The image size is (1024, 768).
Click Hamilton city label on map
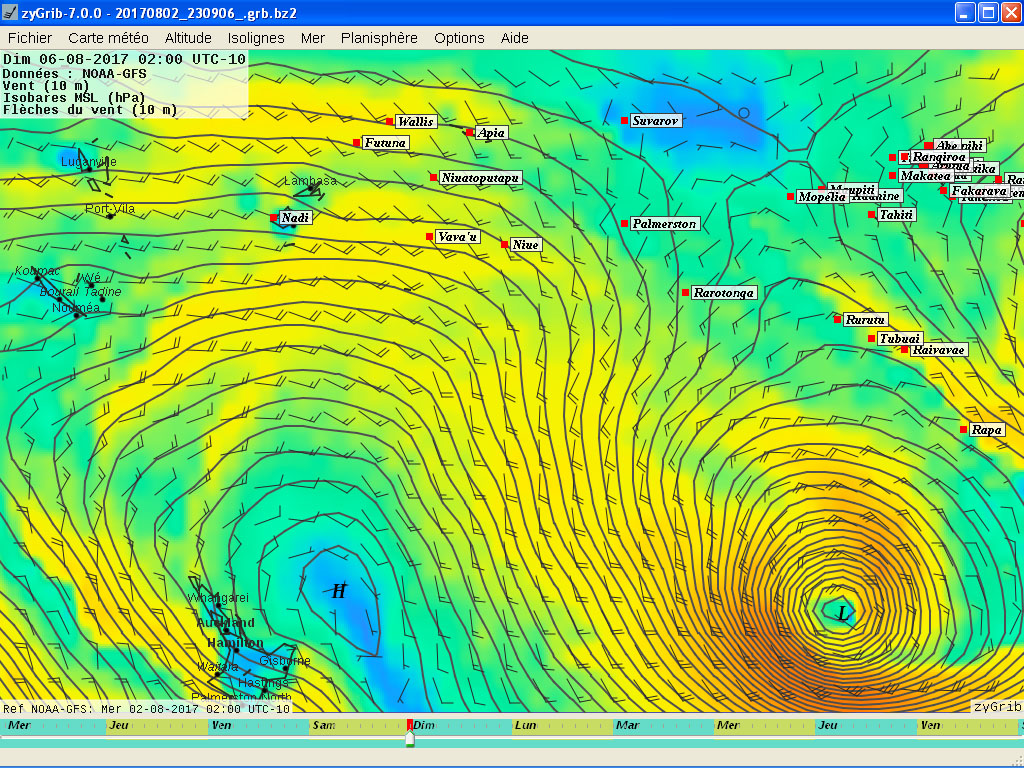tap(235, 643)
